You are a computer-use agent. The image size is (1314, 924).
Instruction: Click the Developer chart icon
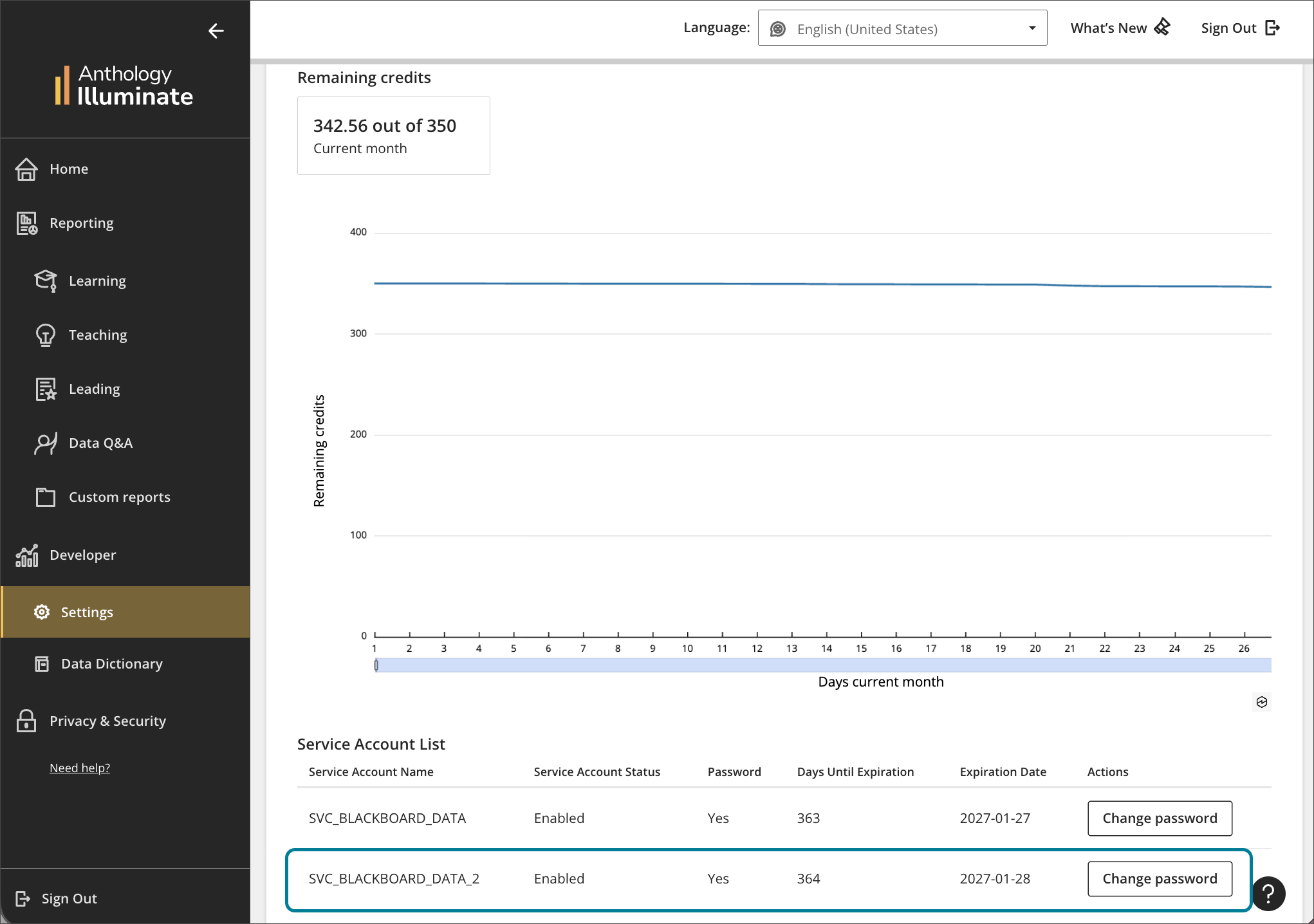26,555
